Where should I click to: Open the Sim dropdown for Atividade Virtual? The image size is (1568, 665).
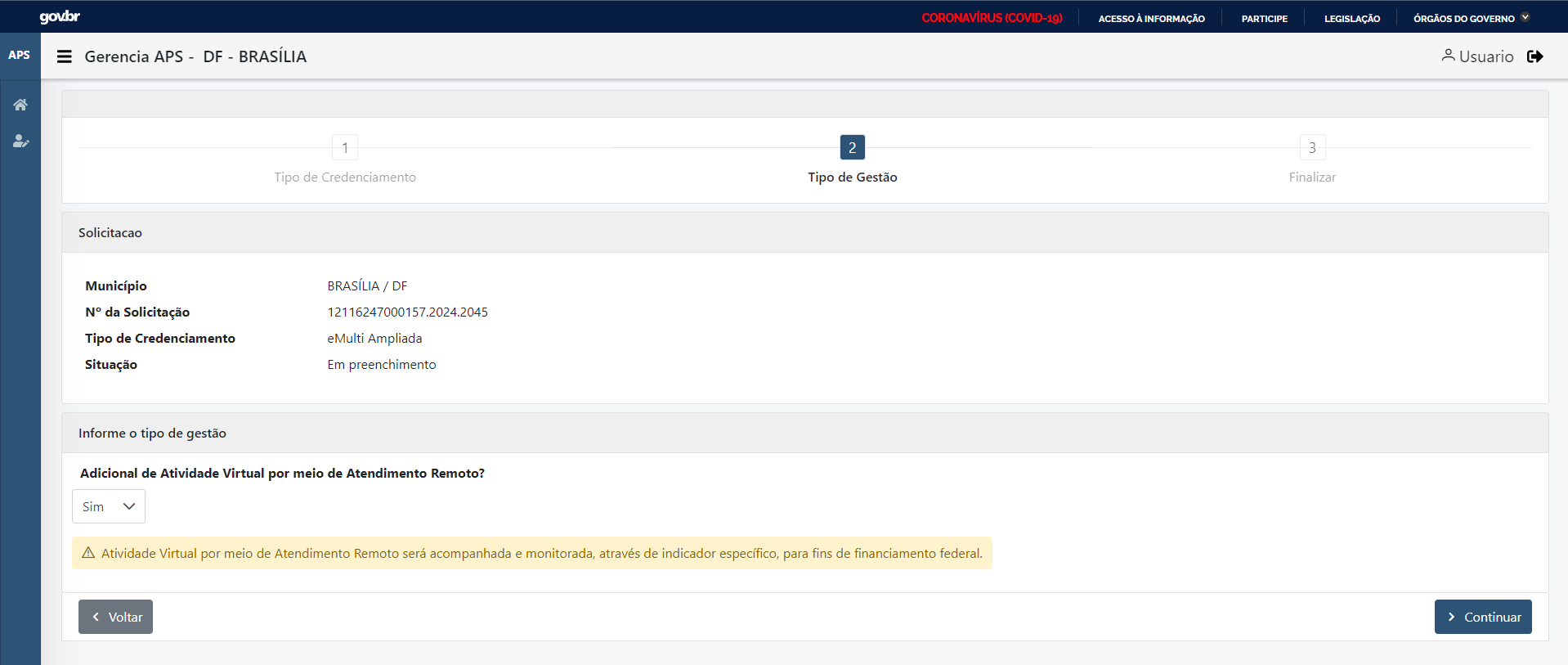(109, 506)
